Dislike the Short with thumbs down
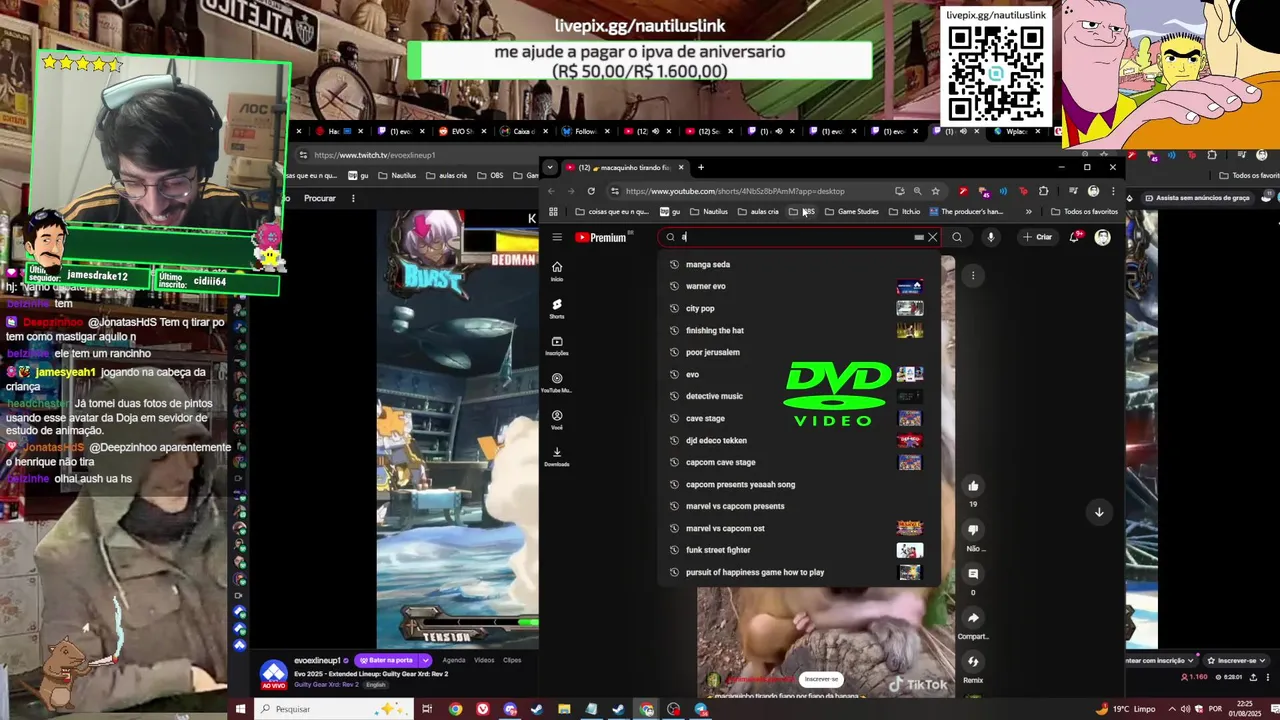Viewport: 1280px width, 720px height. coord(973,530)
